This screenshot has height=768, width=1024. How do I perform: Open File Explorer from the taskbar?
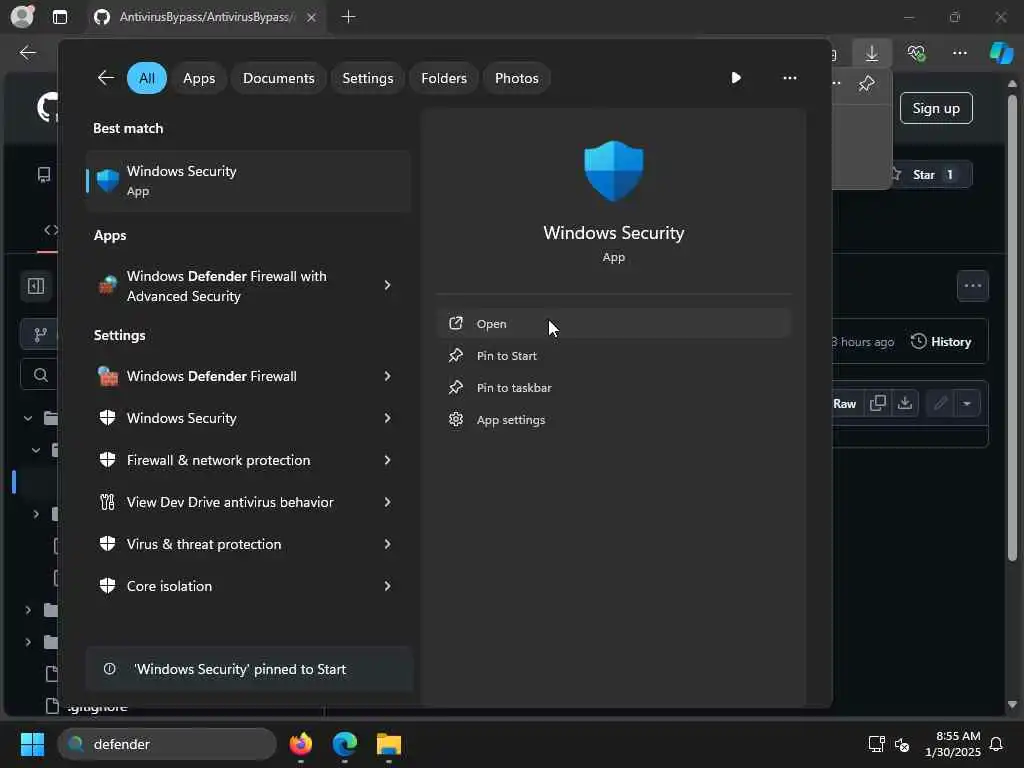click(389, 744)
